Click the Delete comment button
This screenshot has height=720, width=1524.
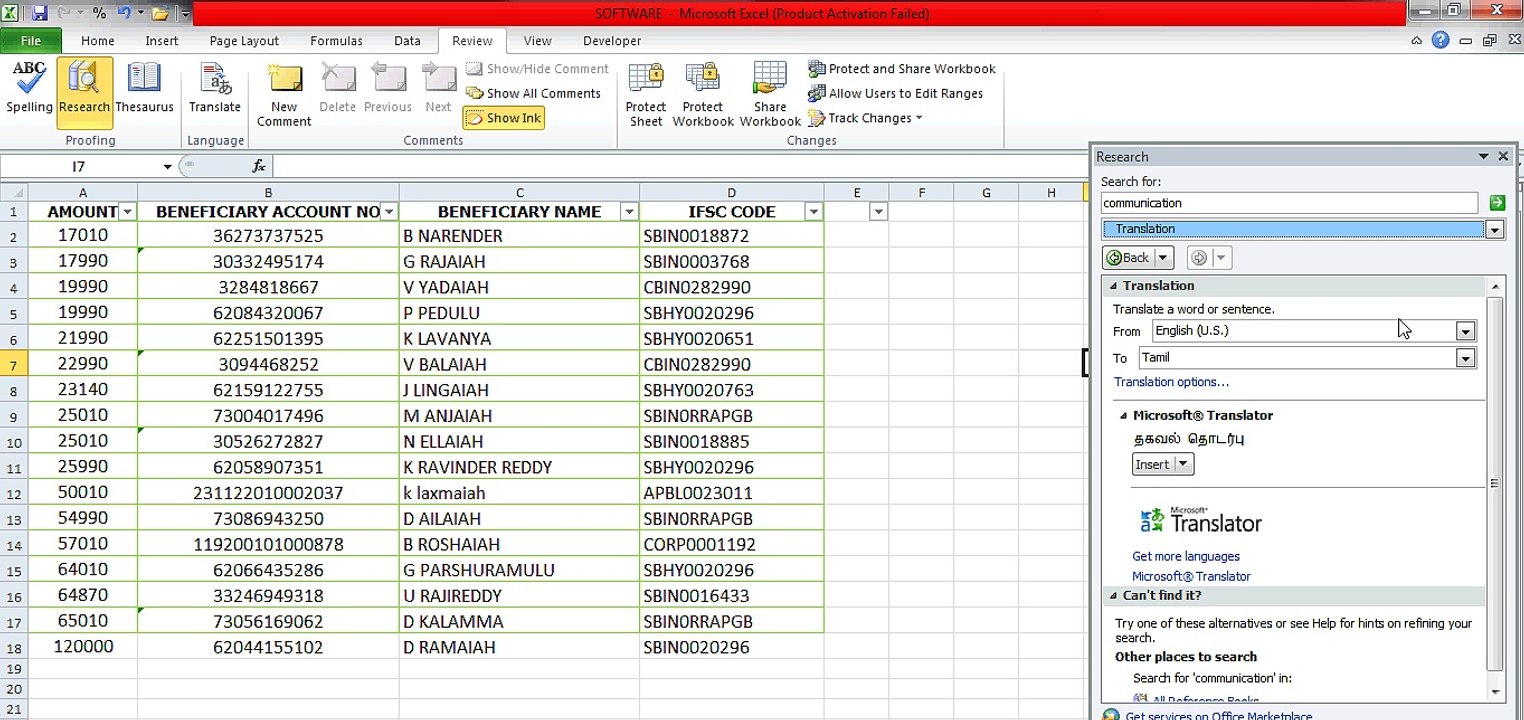click(x=338, y=89)
